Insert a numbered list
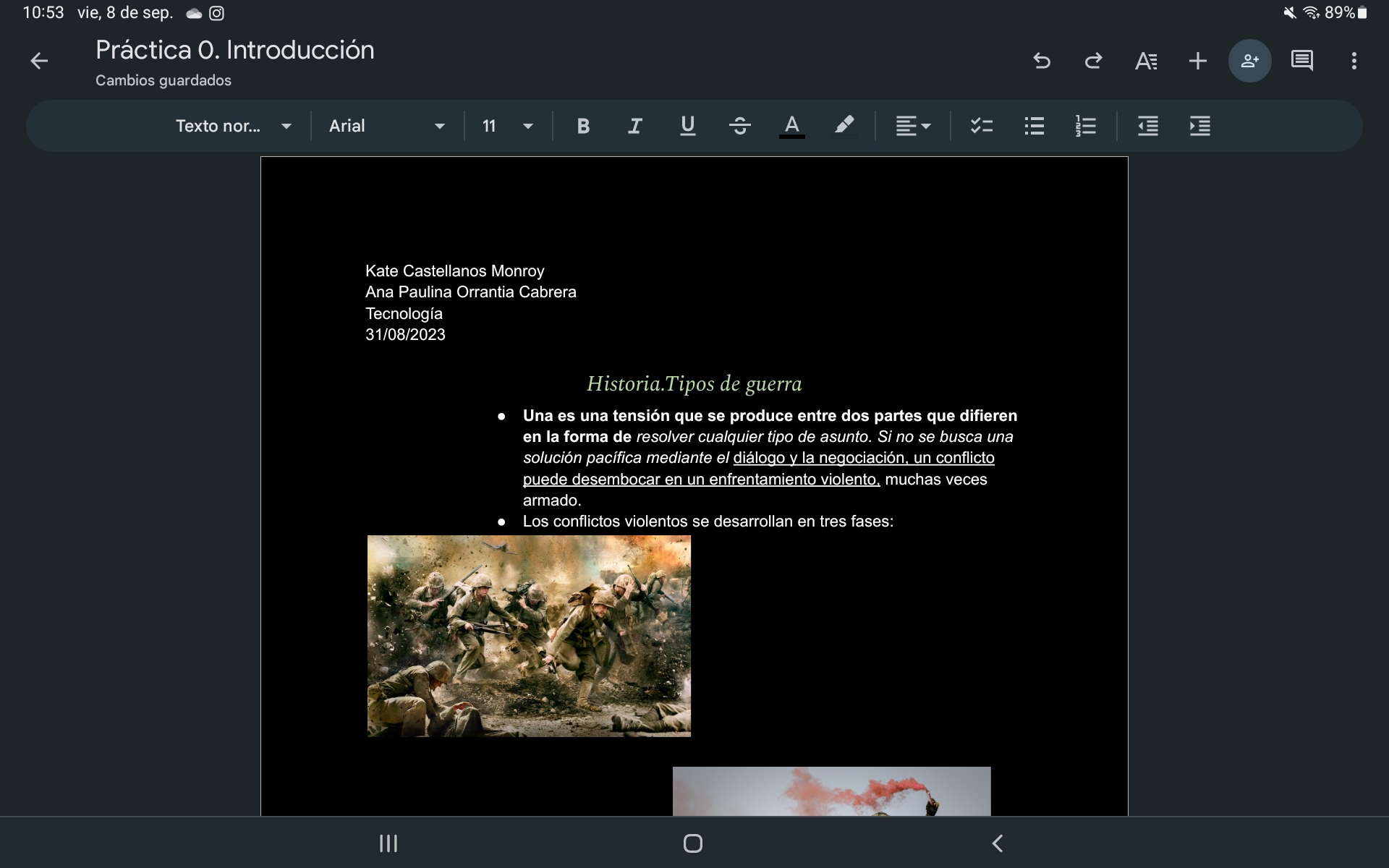This screenshot has width=1389, height=868. [1085, 126]
